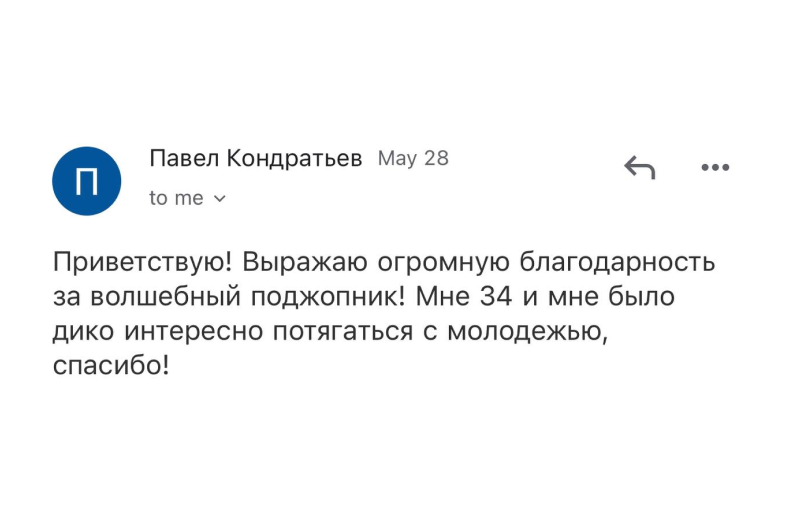Viewport: 788px width, 514px height.
Task: Click the May 28 date stamp
Action: [x=413, y=158]
